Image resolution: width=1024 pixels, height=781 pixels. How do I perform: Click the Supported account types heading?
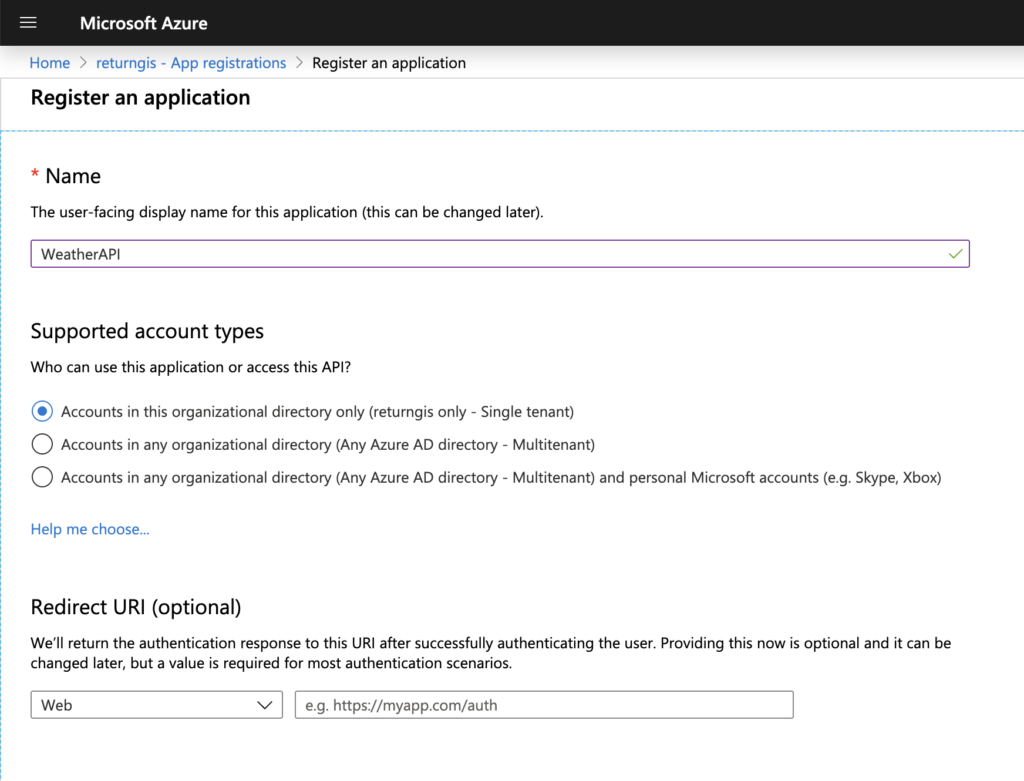click(x=147, y=331)
